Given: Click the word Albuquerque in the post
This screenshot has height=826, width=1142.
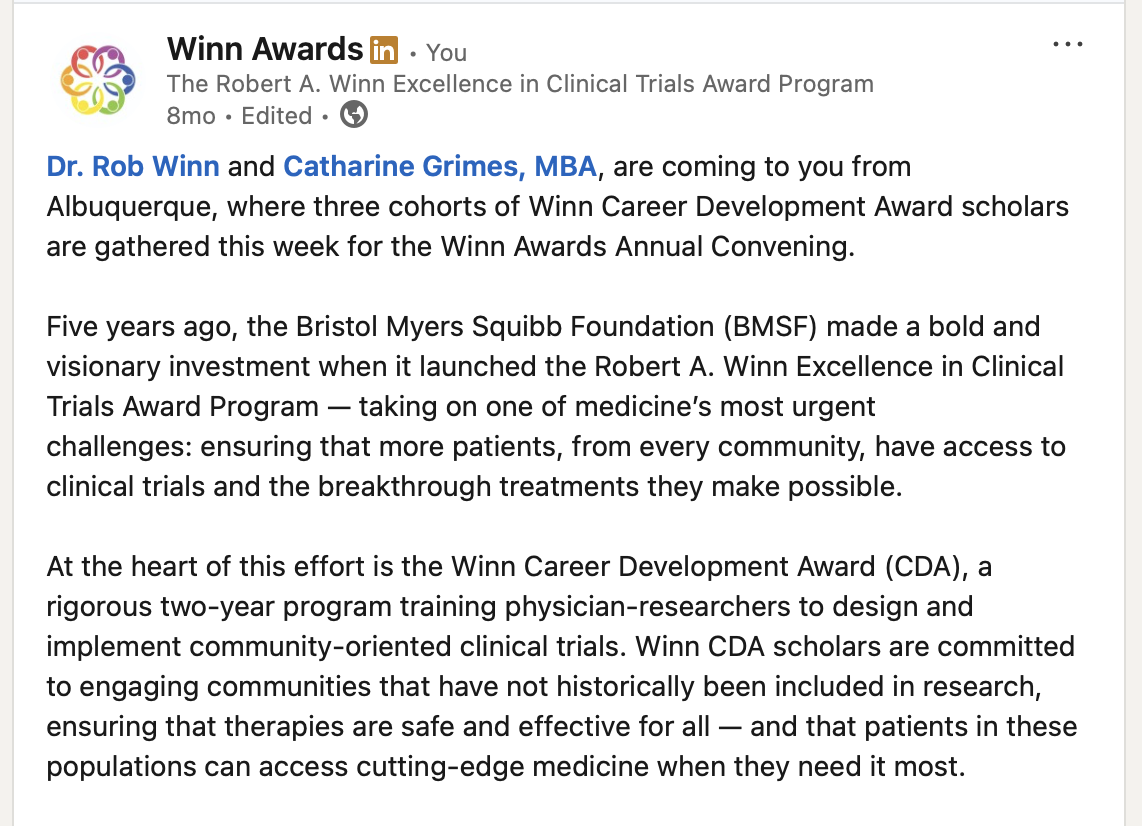Looking at the screenshot, I should click(x=132, y=207).
